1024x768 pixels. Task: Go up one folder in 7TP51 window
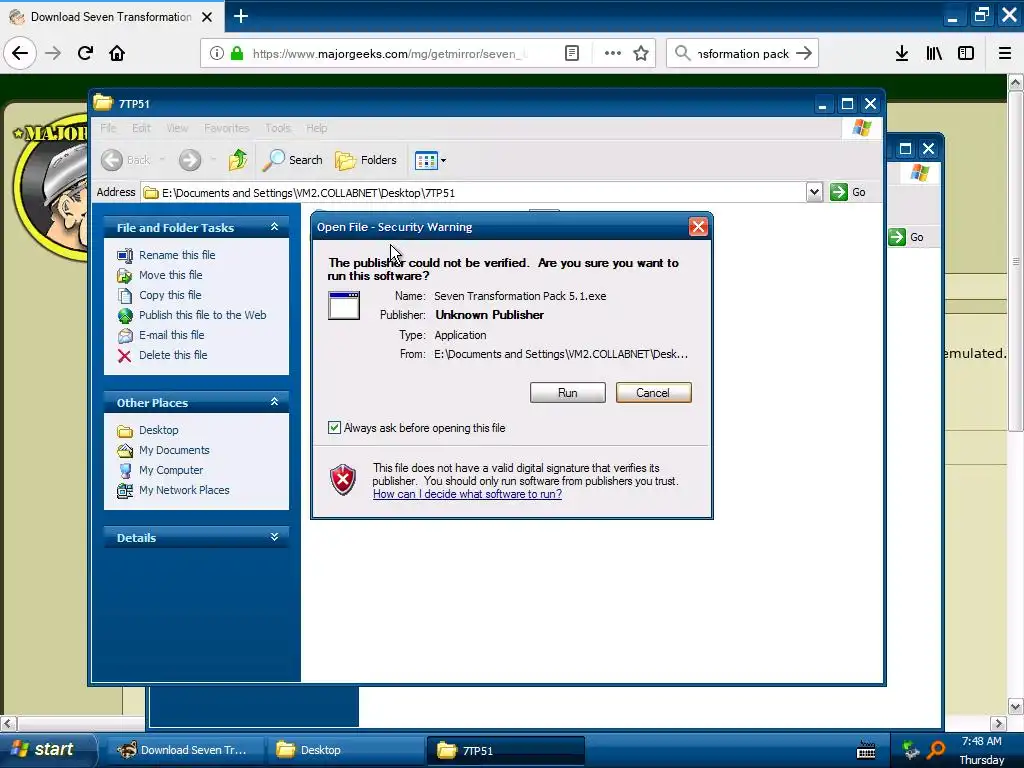point(238,160)
